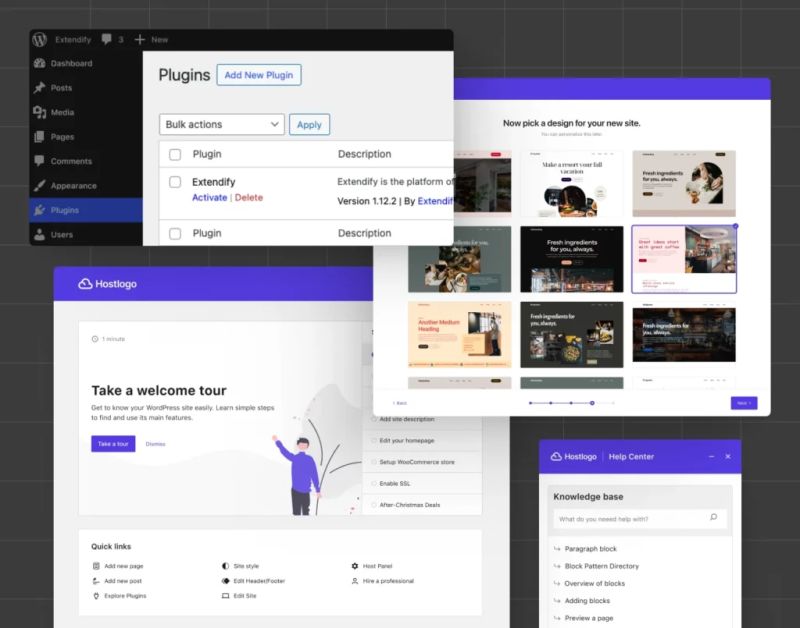Click the Site style half-circle icon
Viewport: 800px width, 628px height.
[226, 566]
